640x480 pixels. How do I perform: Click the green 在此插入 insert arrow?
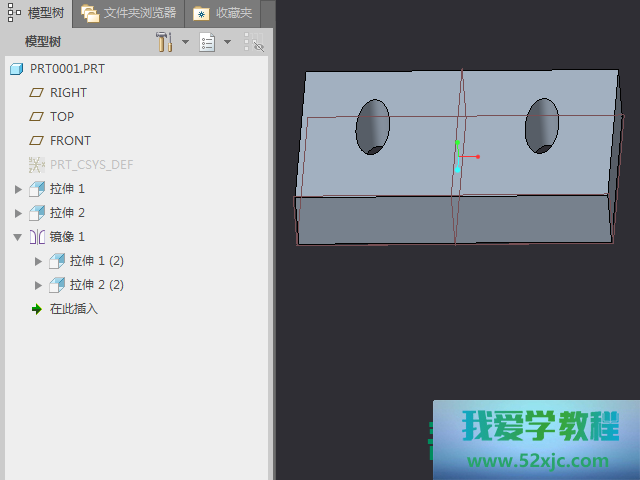[37, 309]
